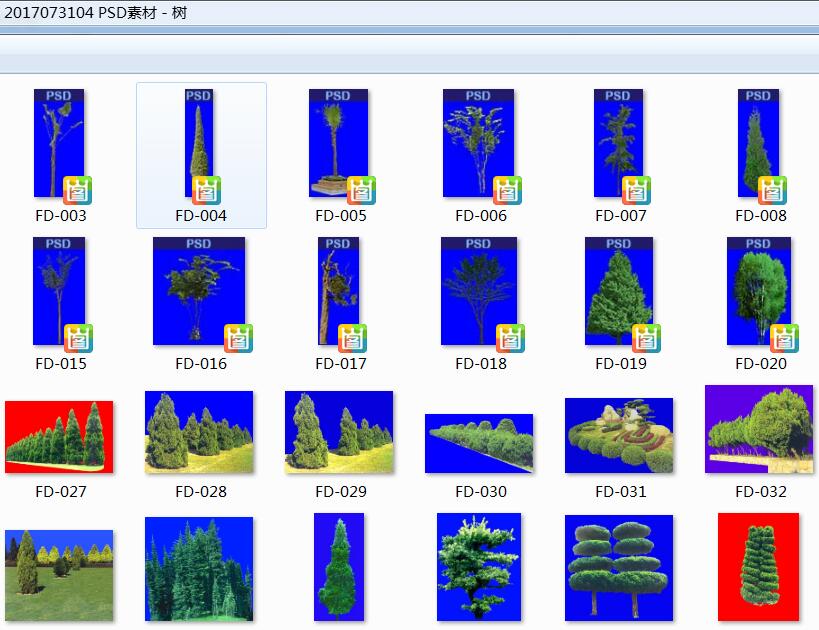Select the FD-018 bare tree thumbnail
Image resolution: width=819 pixels, height=630 pixels.
point(479,291)
